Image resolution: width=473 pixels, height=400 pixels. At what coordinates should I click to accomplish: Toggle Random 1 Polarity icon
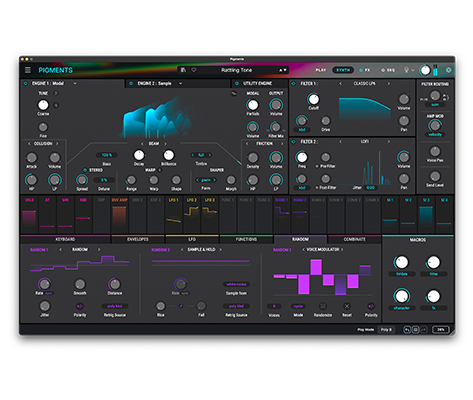tap(80, 306)
